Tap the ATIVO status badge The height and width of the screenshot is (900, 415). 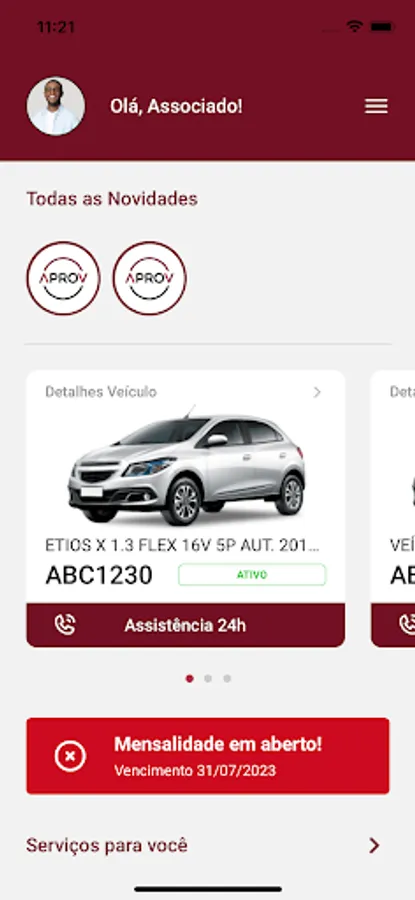click(x=252, y=575)
